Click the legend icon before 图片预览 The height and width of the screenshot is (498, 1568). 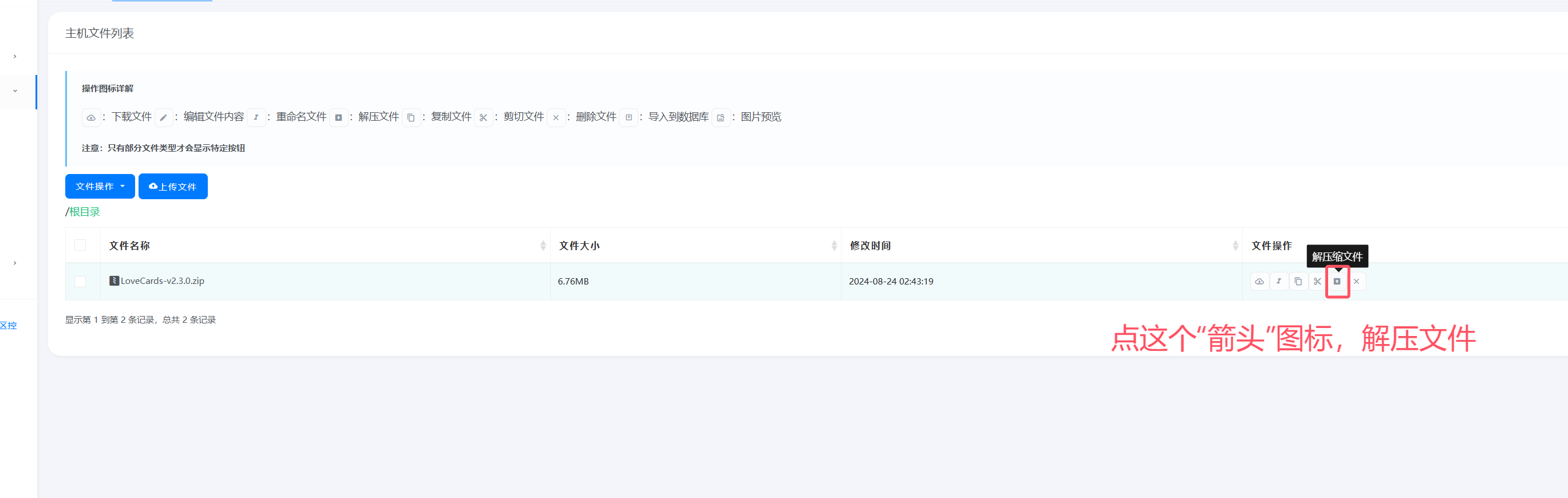pyautogui.click(x=721, y=117)
